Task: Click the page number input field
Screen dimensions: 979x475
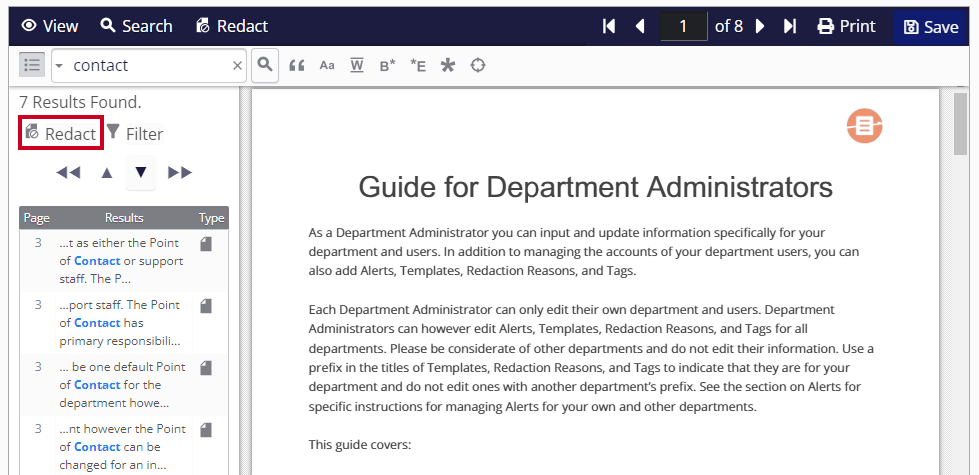Action: pyautogui.click(x=684, y=27)
